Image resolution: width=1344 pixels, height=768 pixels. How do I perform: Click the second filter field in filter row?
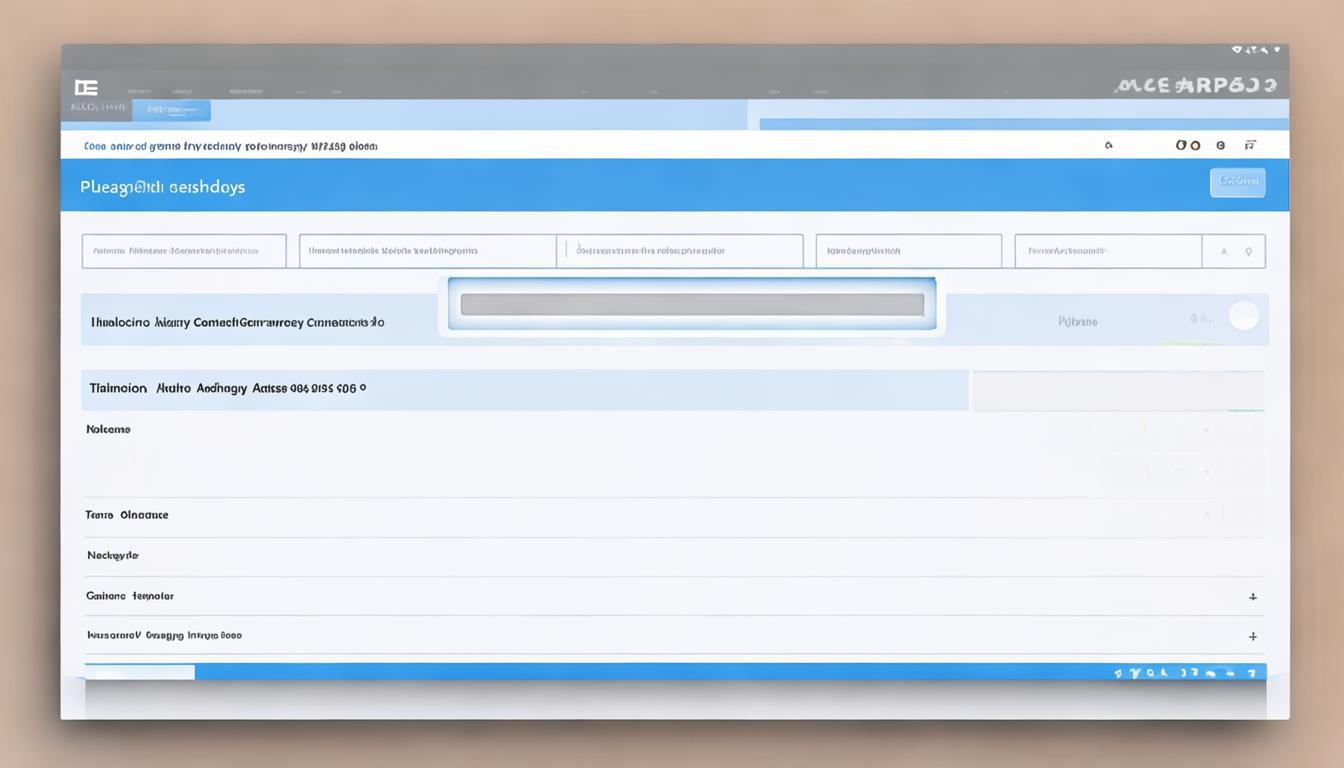(427, 251)
